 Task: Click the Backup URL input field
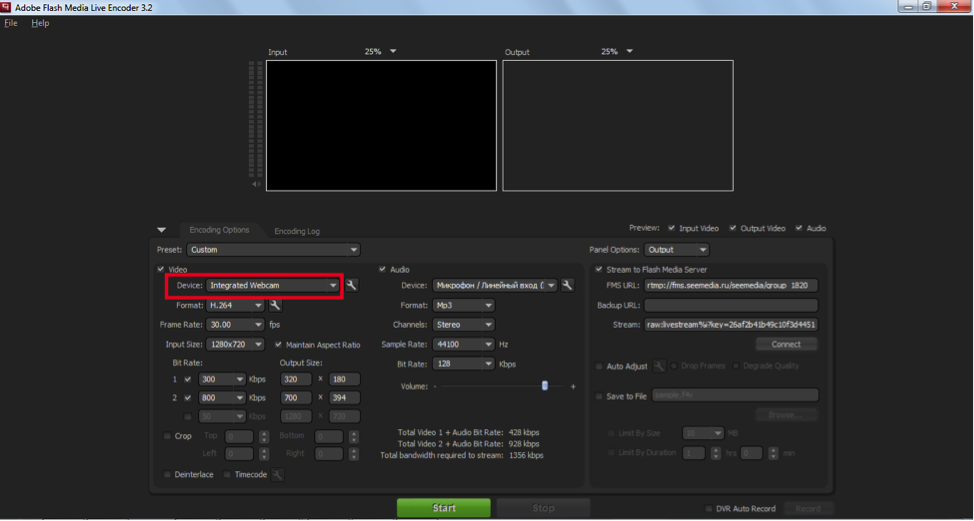[x=731, y=306]
